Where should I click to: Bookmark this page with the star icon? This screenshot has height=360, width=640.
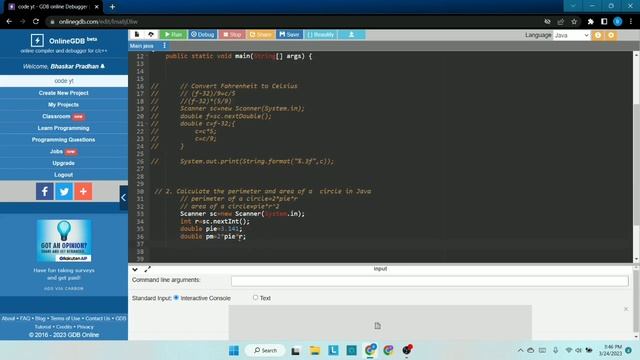[574, 22]
